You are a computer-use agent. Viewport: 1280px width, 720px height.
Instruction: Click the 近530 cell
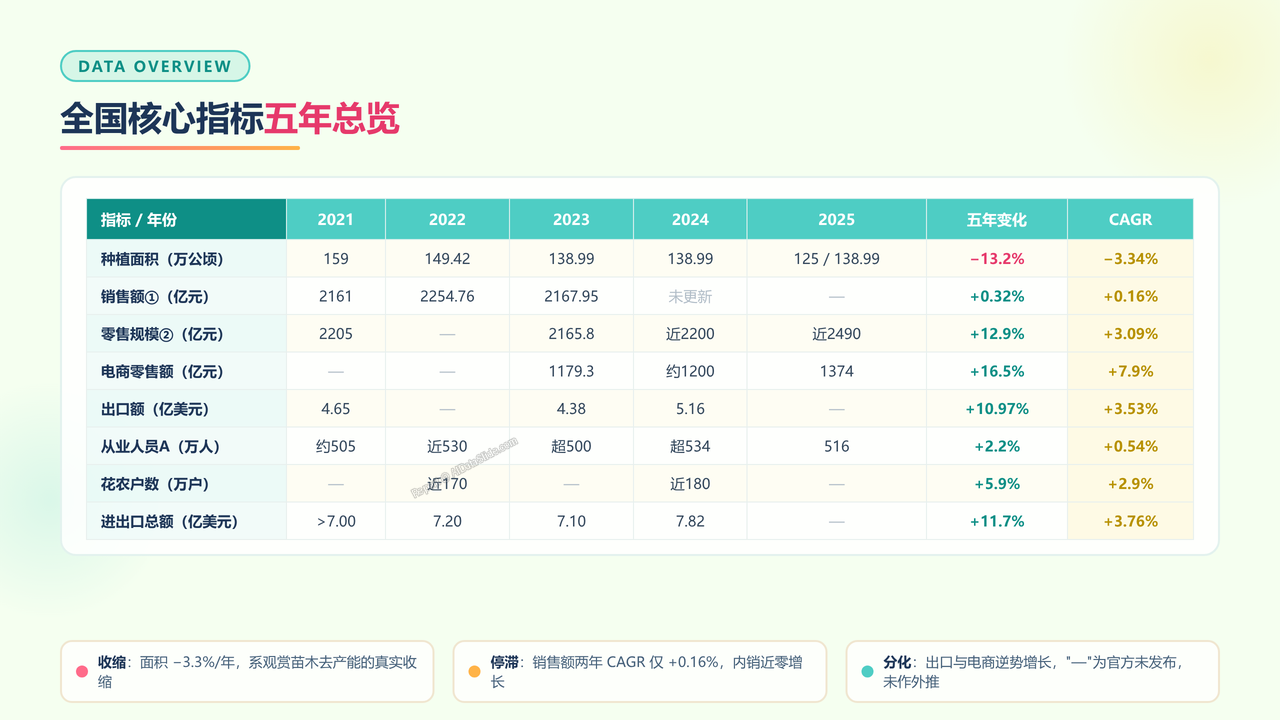pyautogui.click(x=447, y=446)
